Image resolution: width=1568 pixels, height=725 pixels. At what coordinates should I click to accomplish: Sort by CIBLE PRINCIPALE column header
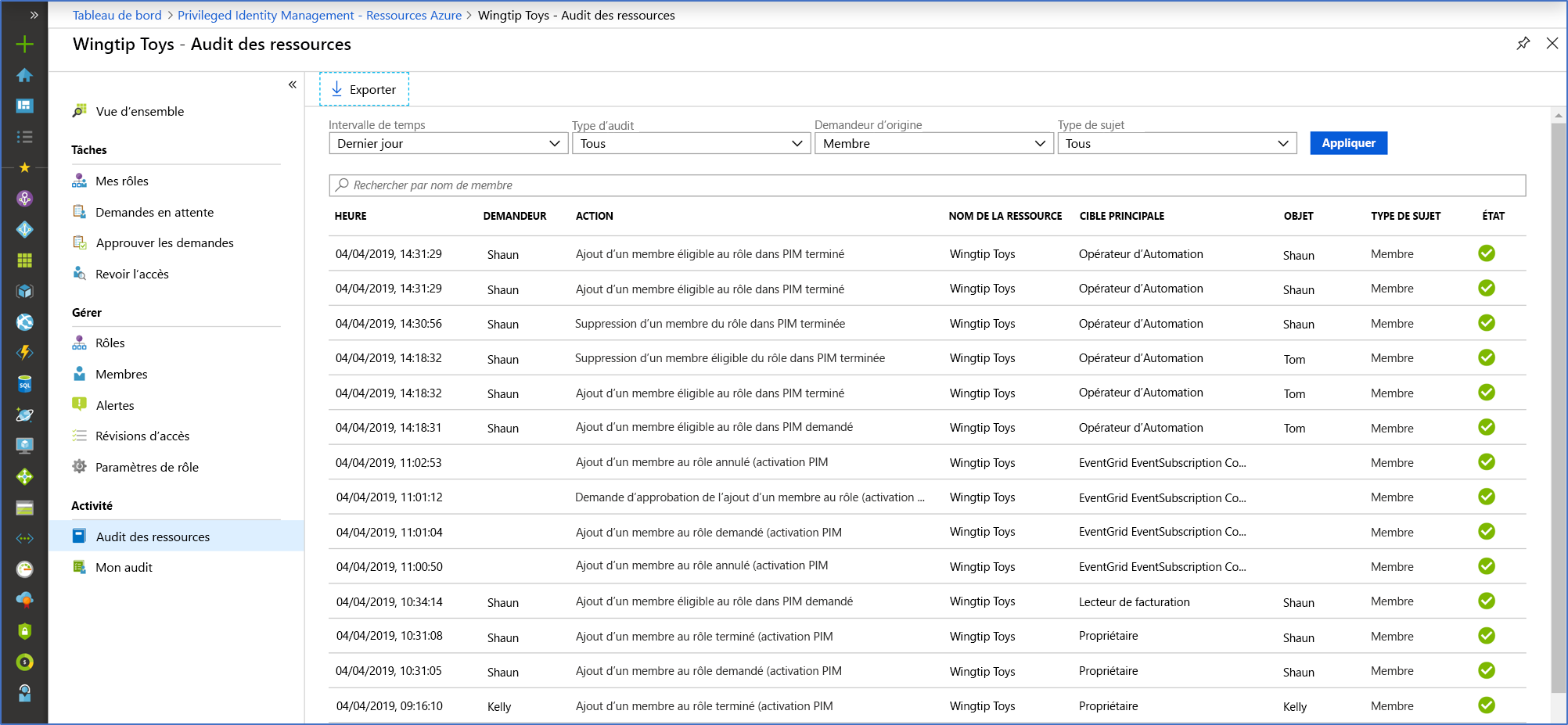1122,216
